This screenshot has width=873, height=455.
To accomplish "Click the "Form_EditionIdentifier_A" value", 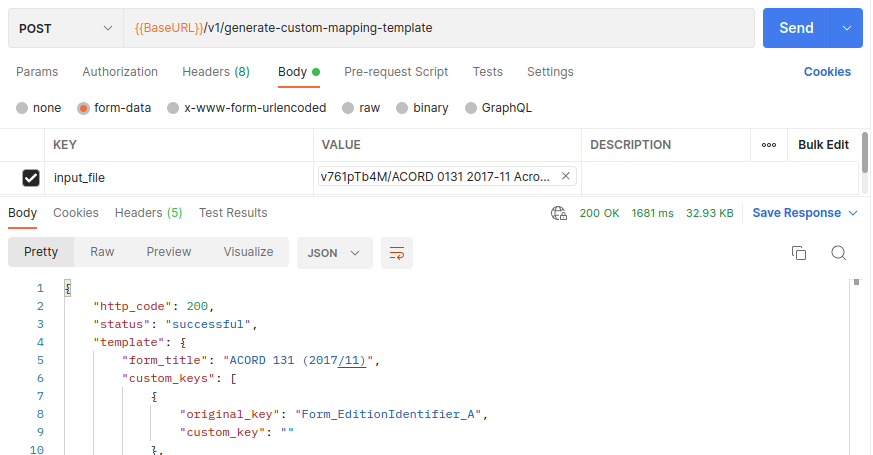I will point(388,414).
